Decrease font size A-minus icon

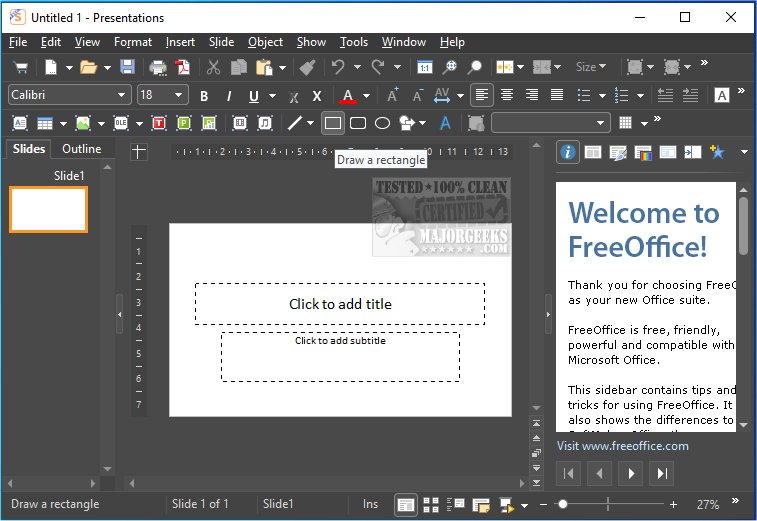418,95
